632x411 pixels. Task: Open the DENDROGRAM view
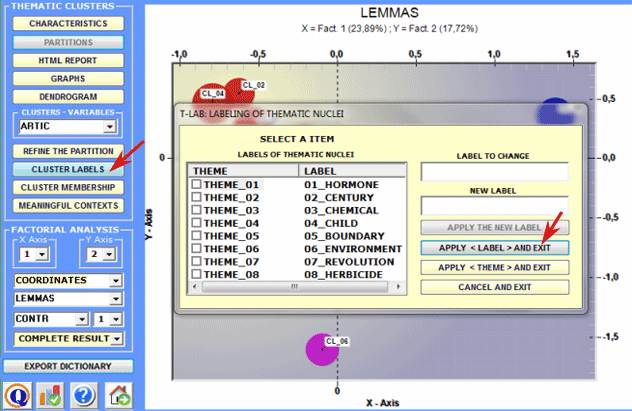(68, 96)
